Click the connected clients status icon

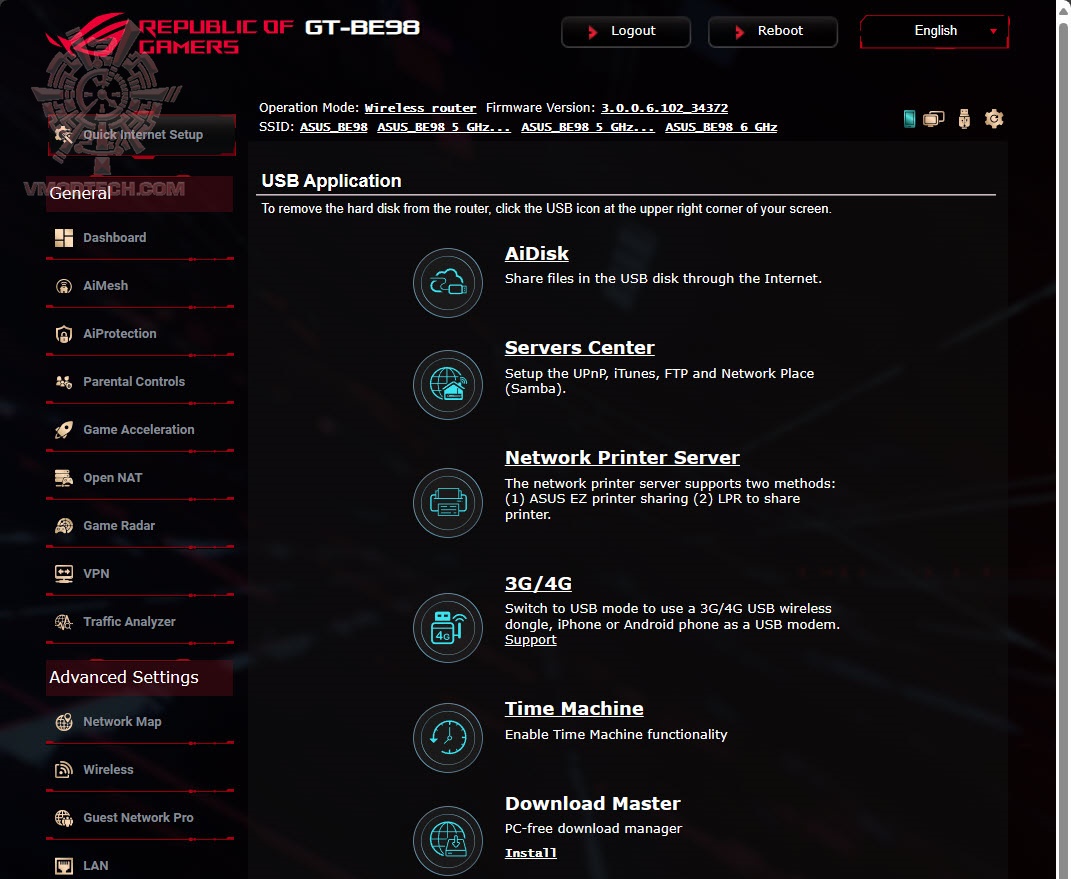coord(934,119)
